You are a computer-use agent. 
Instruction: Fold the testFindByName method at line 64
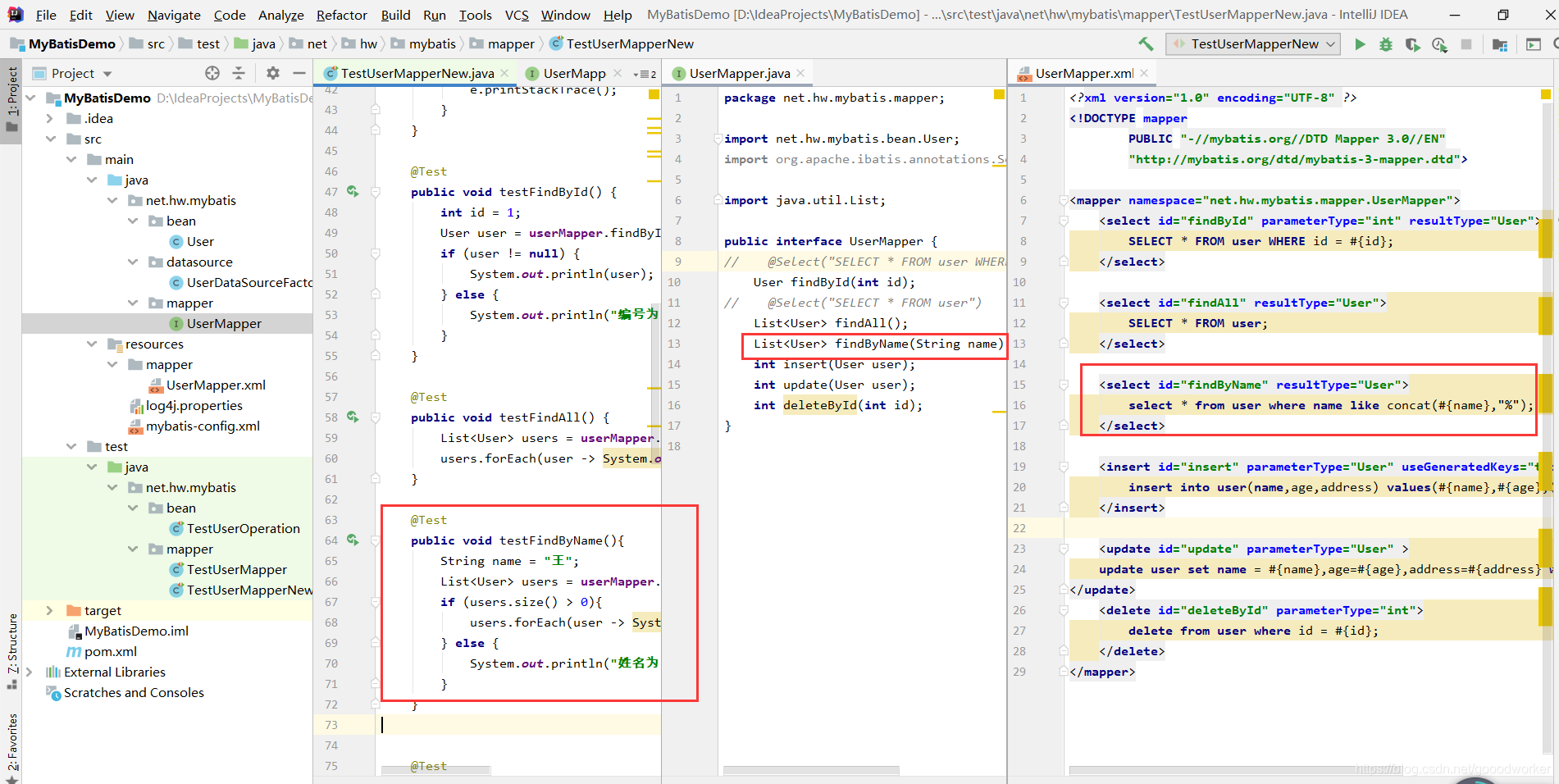(x=376, y=540)
